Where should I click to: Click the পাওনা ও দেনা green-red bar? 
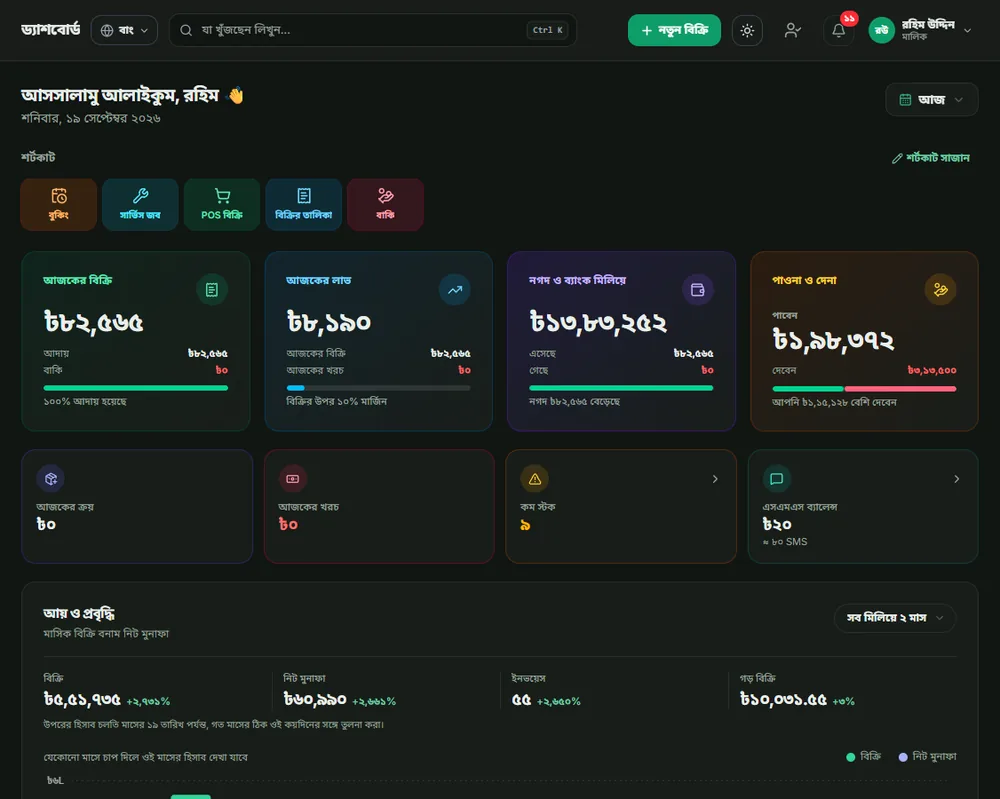[x=864, y=388]
